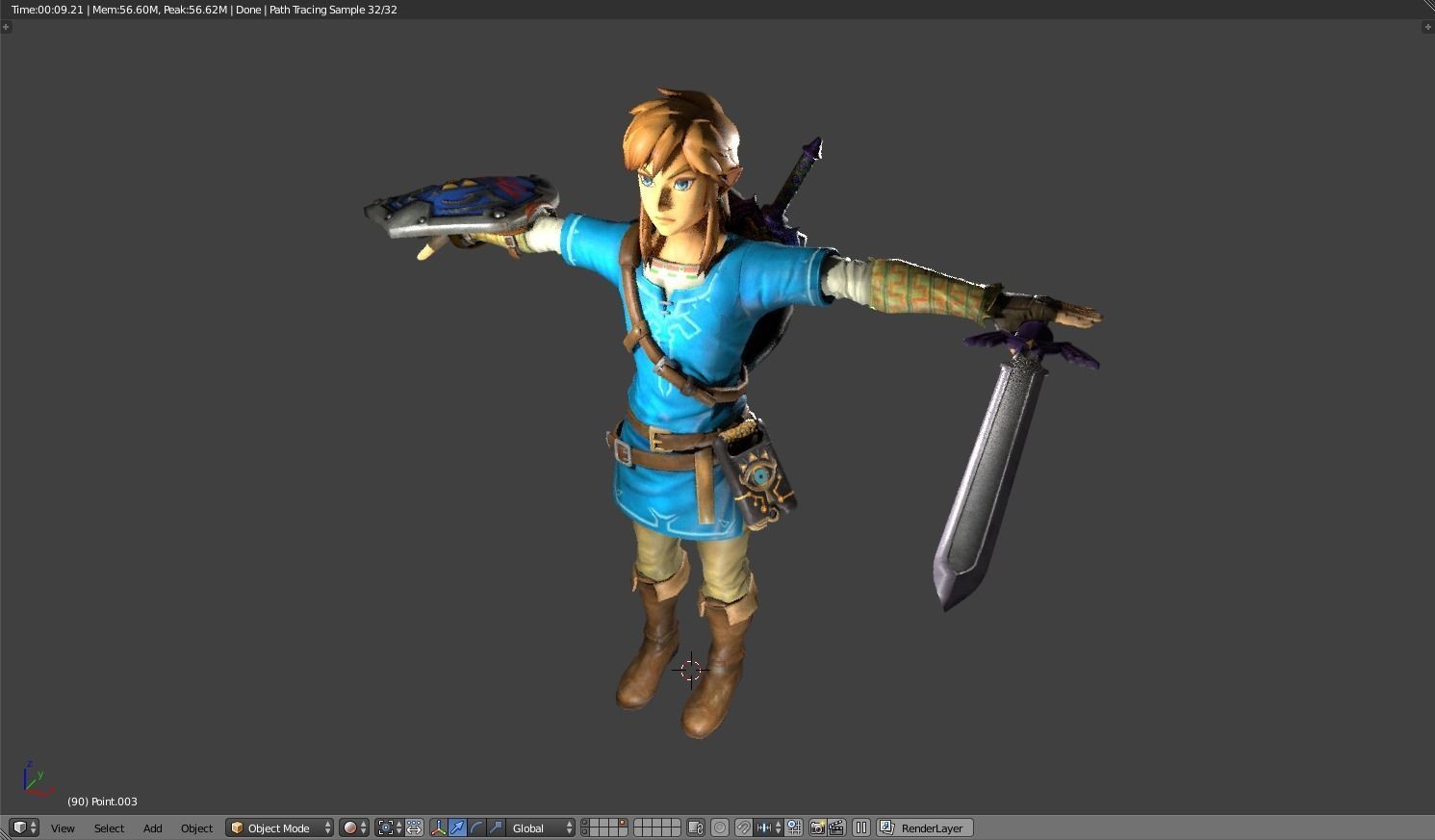Toggle the 3D manipulator widget

point(439,827)
